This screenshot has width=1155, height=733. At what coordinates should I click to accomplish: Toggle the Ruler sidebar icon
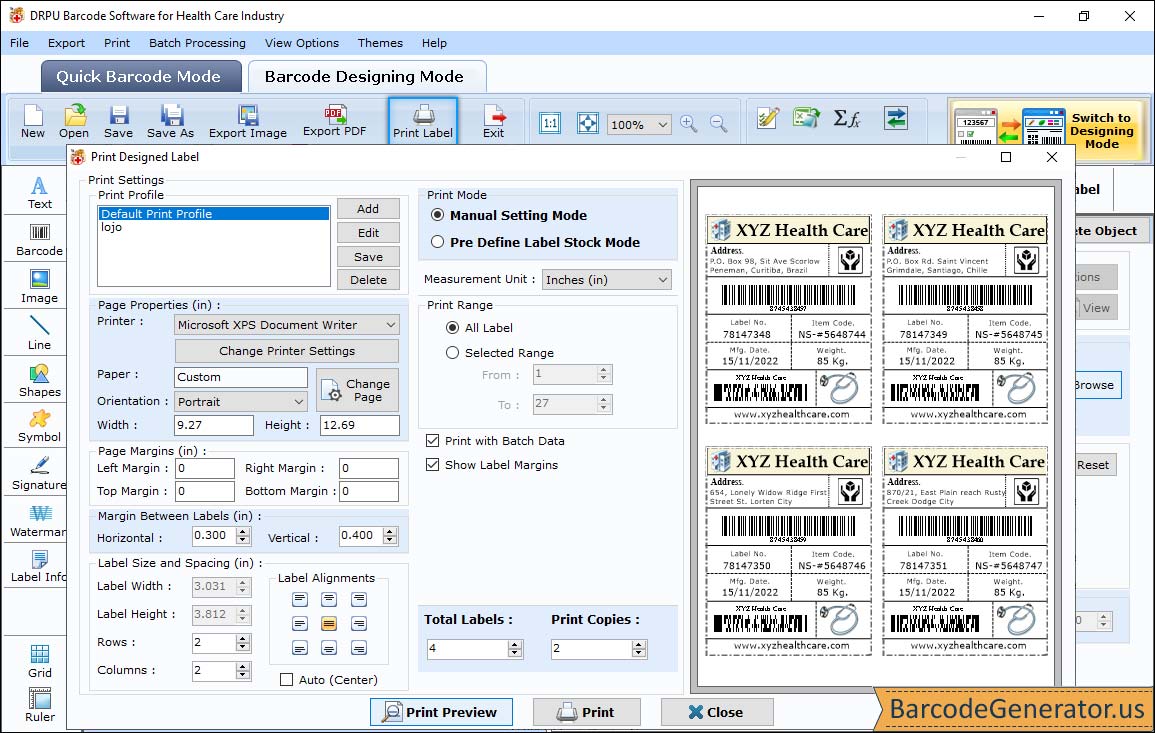(x=40, y=705)
